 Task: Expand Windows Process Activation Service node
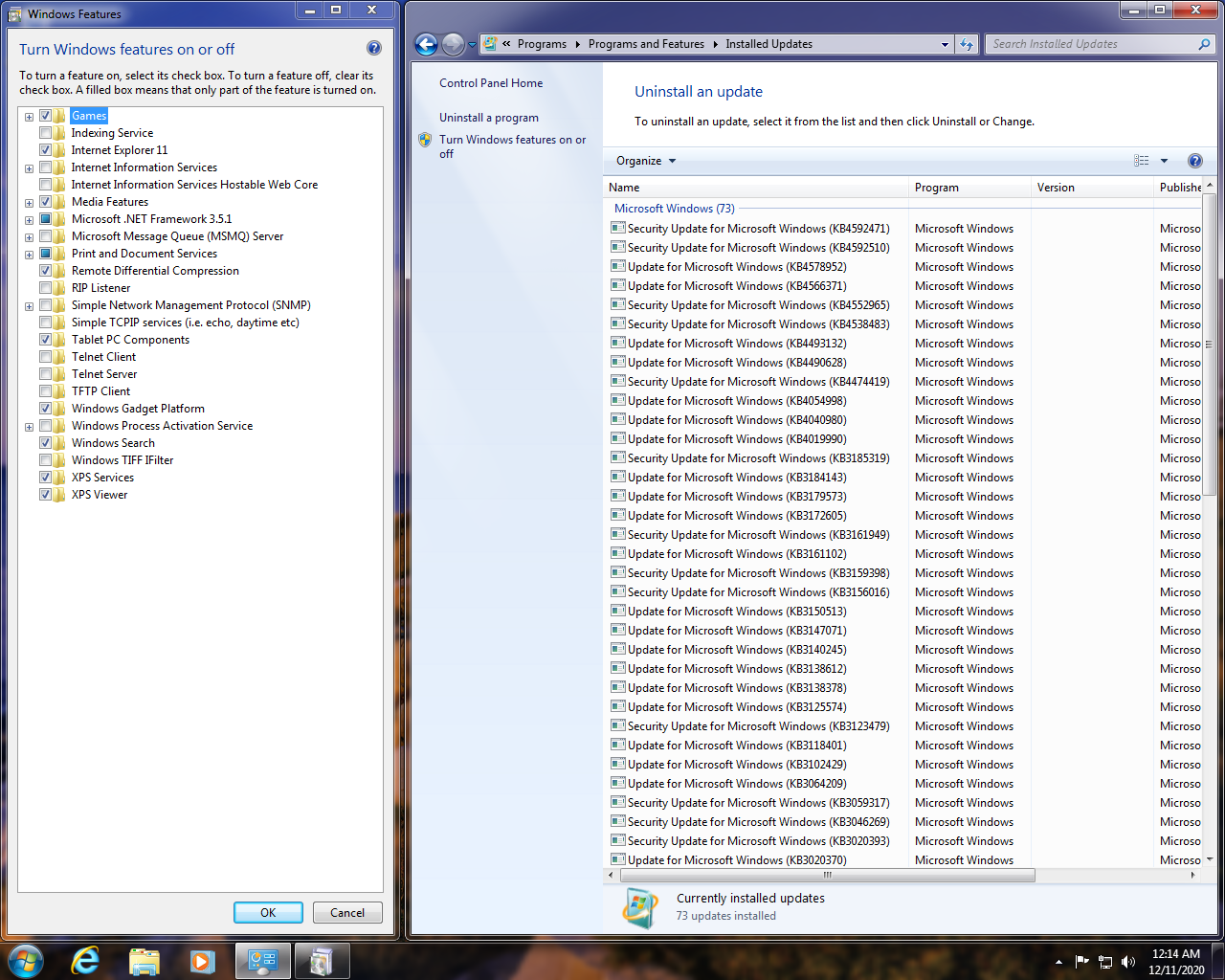(29, 427)
